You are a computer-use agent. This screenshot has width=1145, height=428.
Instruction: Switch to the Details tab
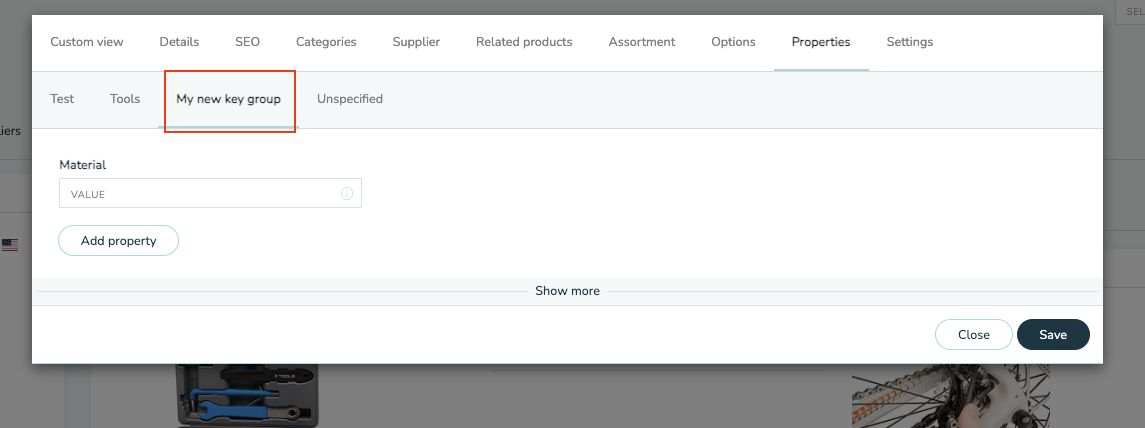(x=179, y=42)
